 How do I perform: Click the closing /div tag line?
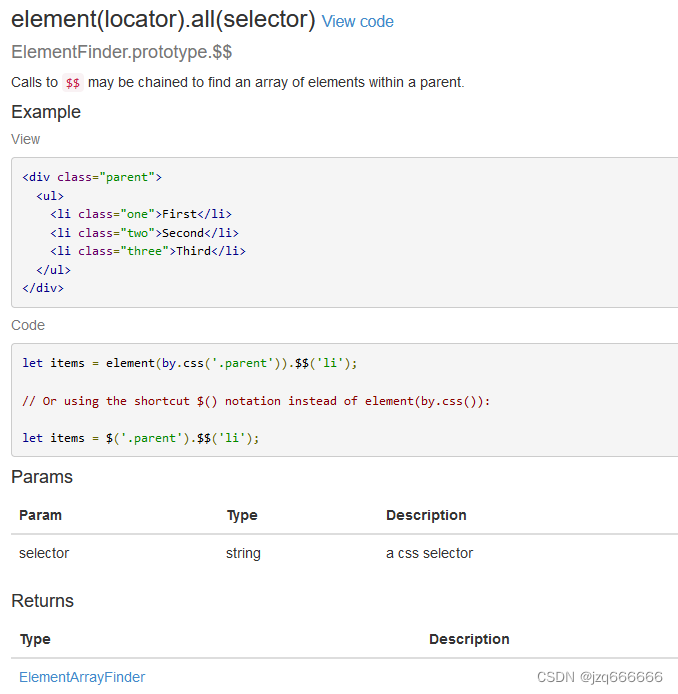pos(43,288)
